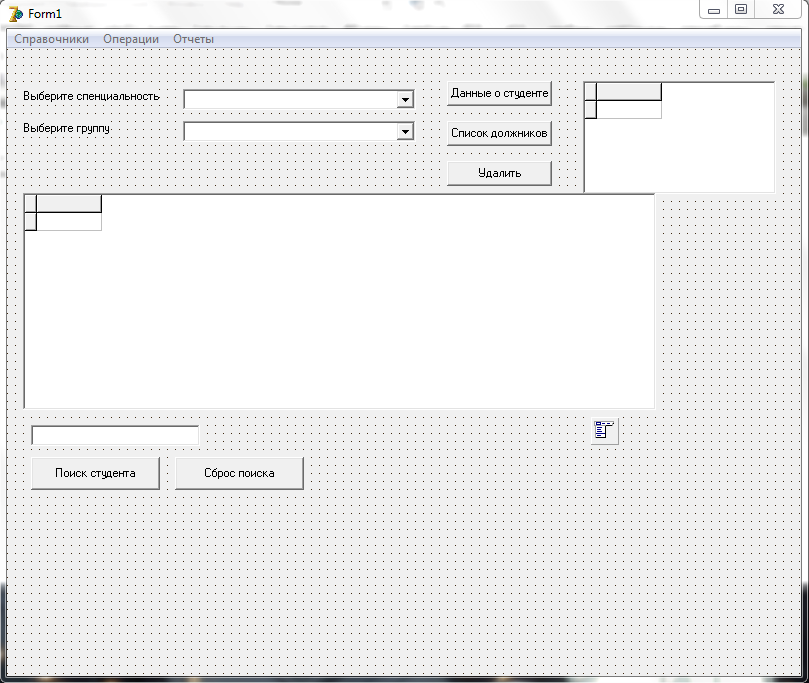Click the Список должников button

point(499,133)
